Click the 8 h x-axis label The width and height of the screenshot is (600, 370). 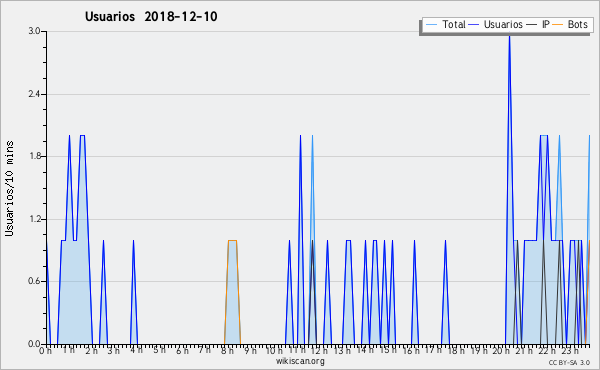227,351
